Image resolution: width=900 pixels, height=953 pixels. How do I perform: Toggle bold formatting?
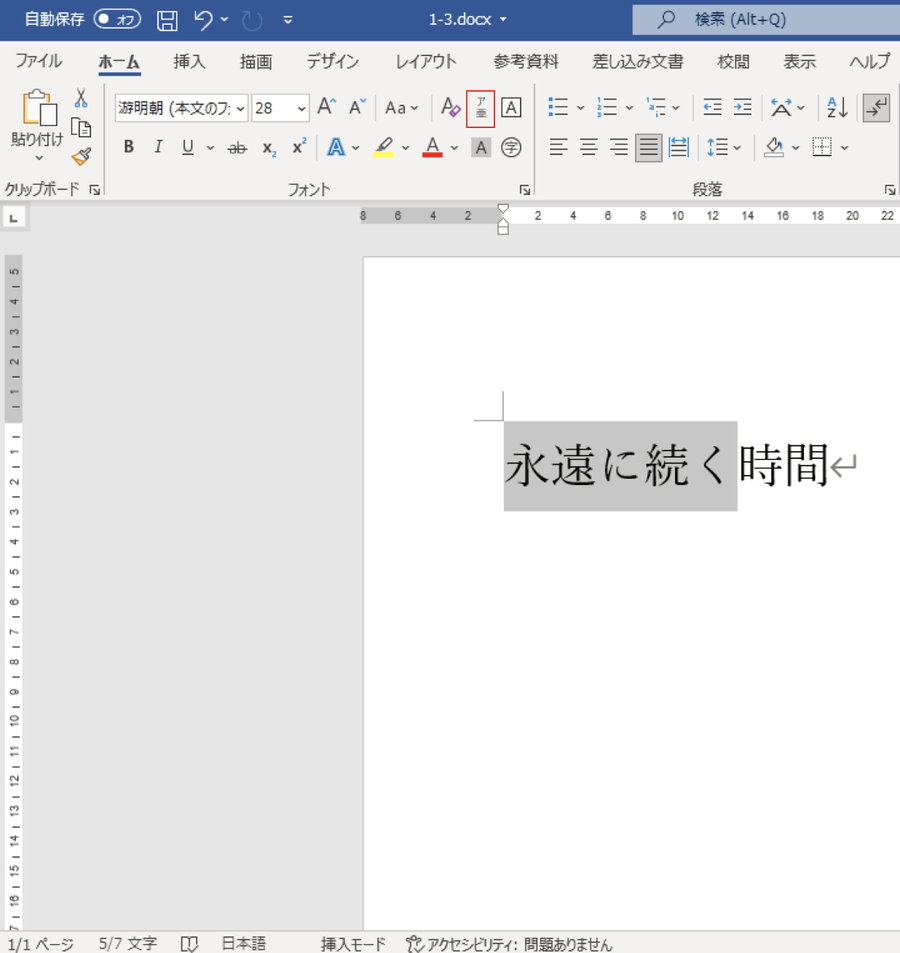[x=128, y=147]
